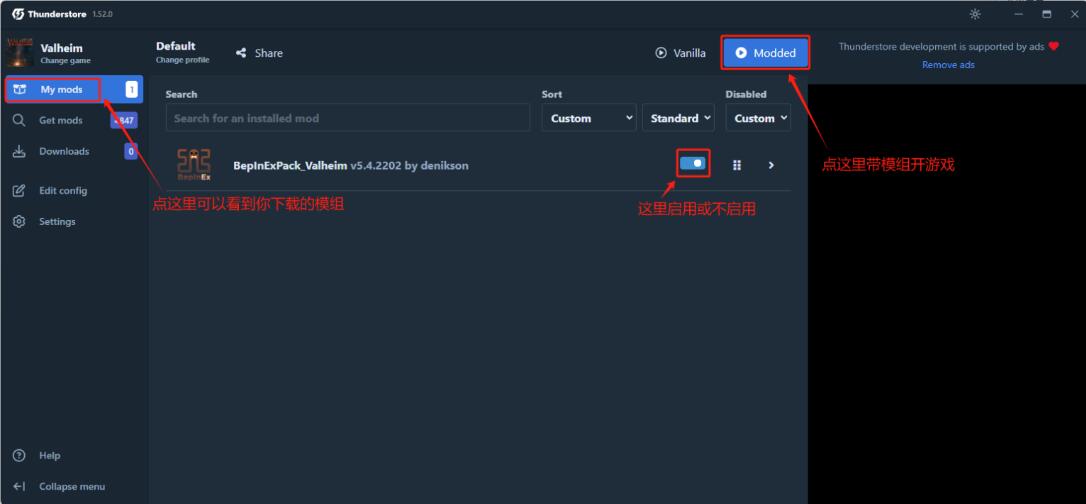Click the Share icon

[x=241, y=53]
